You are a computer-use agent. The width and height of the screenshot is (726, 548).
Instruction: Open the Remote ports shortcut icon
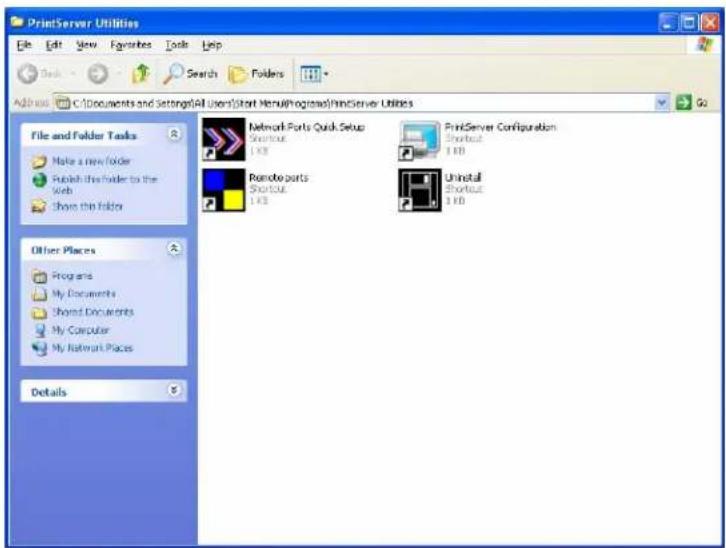[x=224, y=190]
